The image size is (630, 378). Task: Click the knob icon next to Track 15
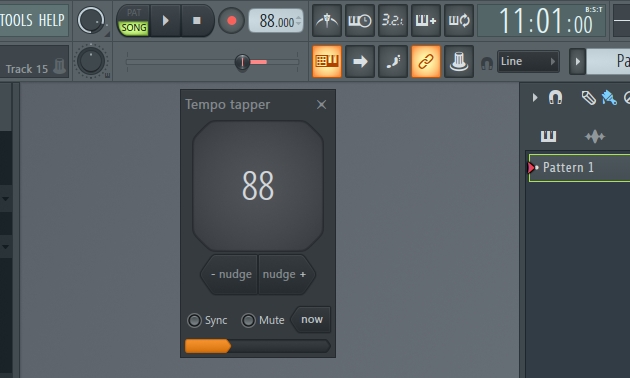click(x=59, y=66)
